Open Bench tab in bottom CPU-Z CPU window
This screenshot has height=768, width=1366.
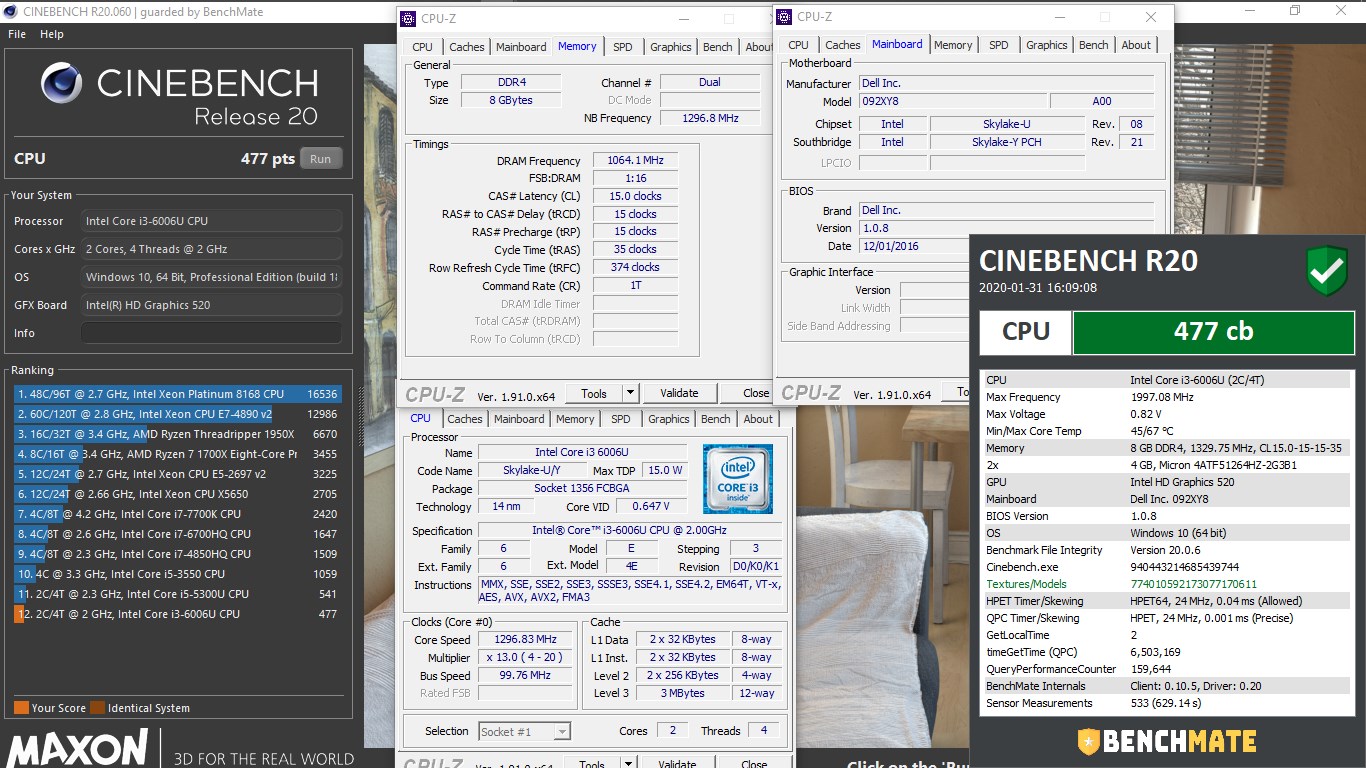[715, 419]
